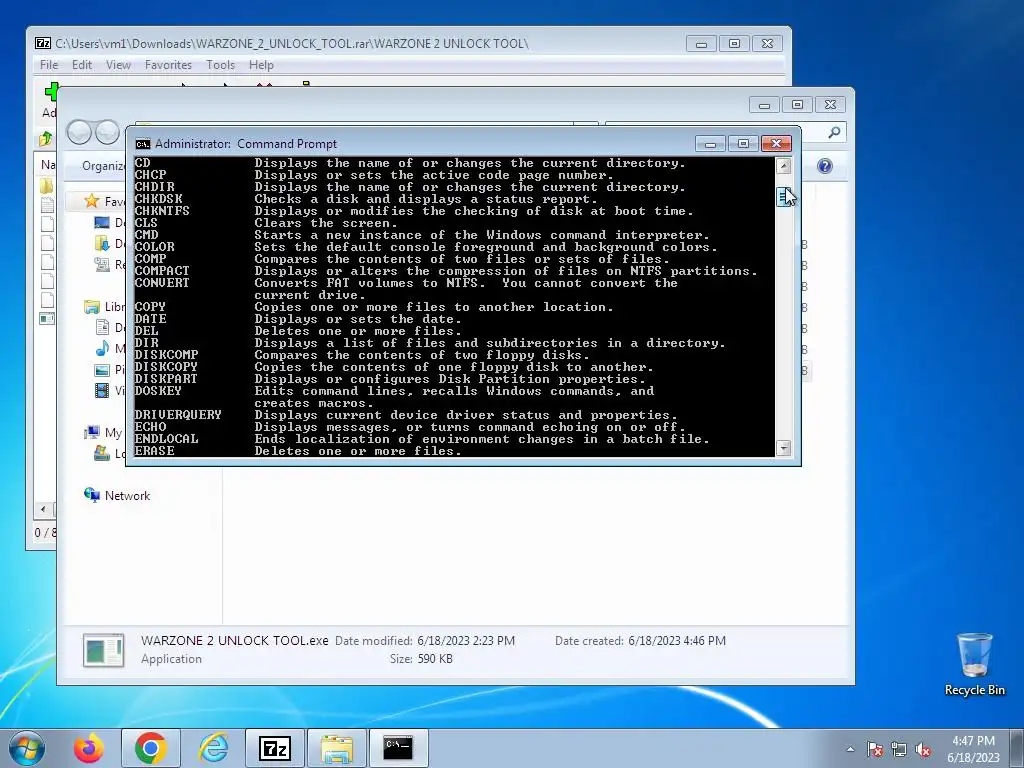Click WARZONE 2 UNLOCK TOOL.exe preview icon
This screenshot has height=768, width=1024.
click(x=103, y=650)
